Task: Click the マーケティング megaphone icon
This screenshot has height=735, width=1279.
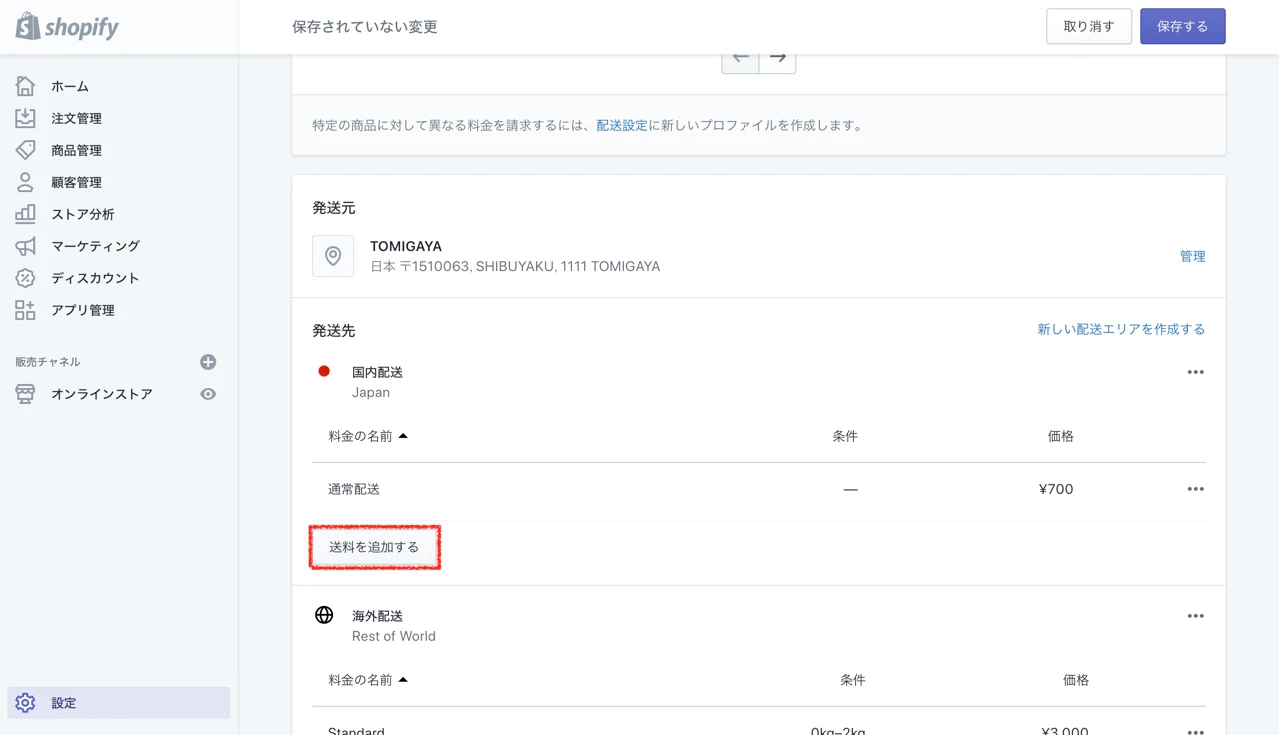Action: (x=25, y=246)
